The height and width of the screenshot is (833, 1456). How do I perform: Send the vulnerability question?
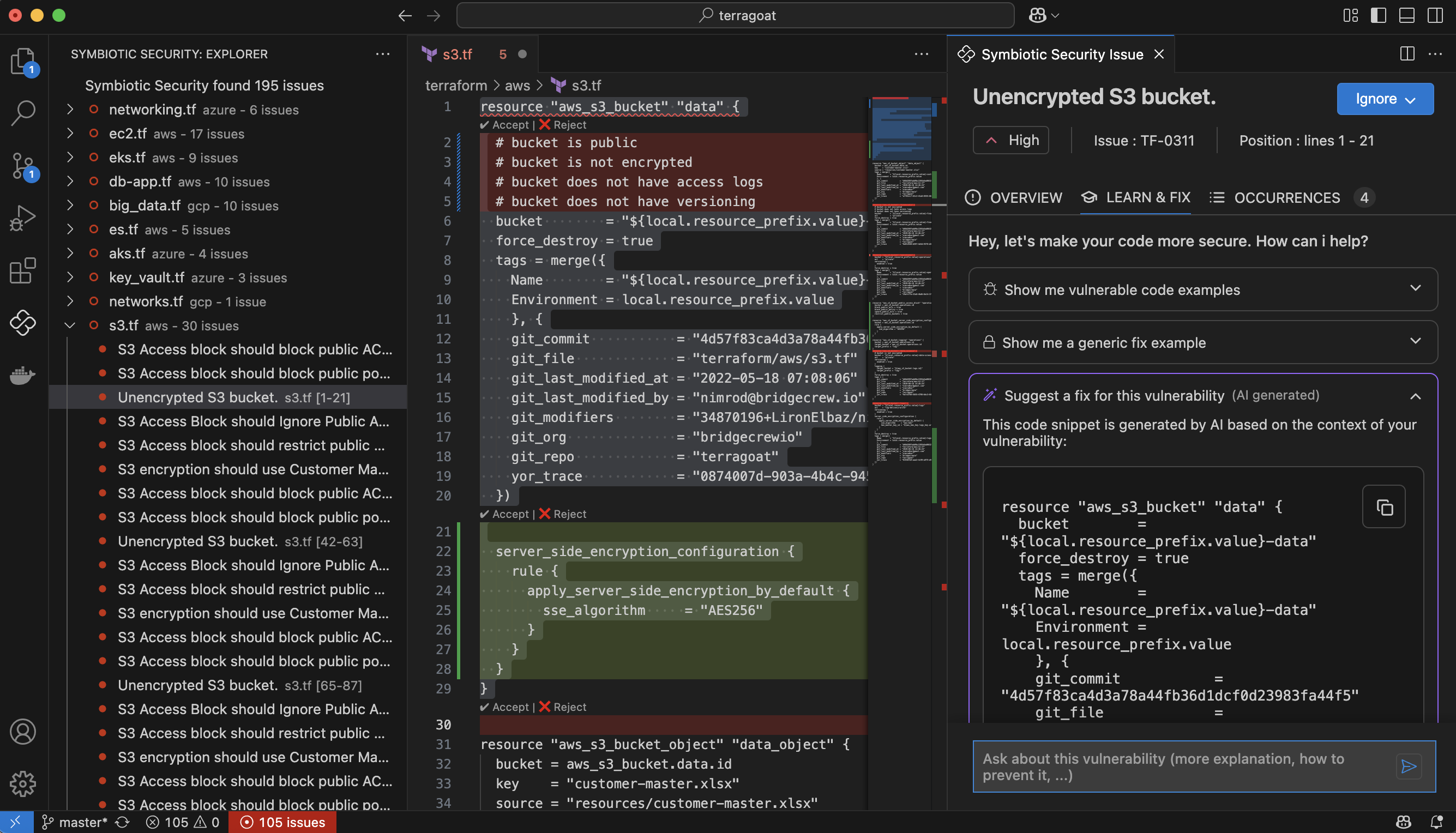[x=1409, y=766]
